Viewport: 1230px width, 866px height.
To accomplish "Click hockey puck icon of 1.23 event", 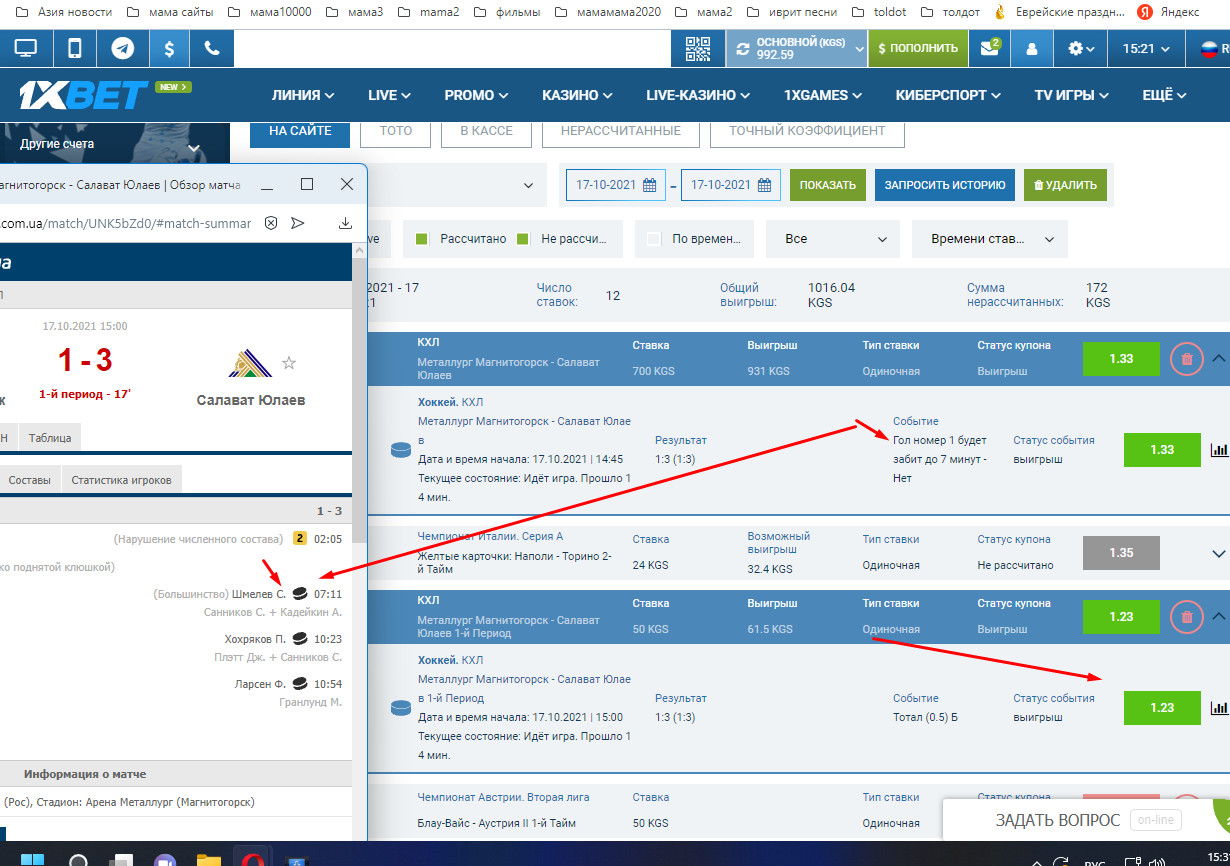I will click(x=400, y=708).
